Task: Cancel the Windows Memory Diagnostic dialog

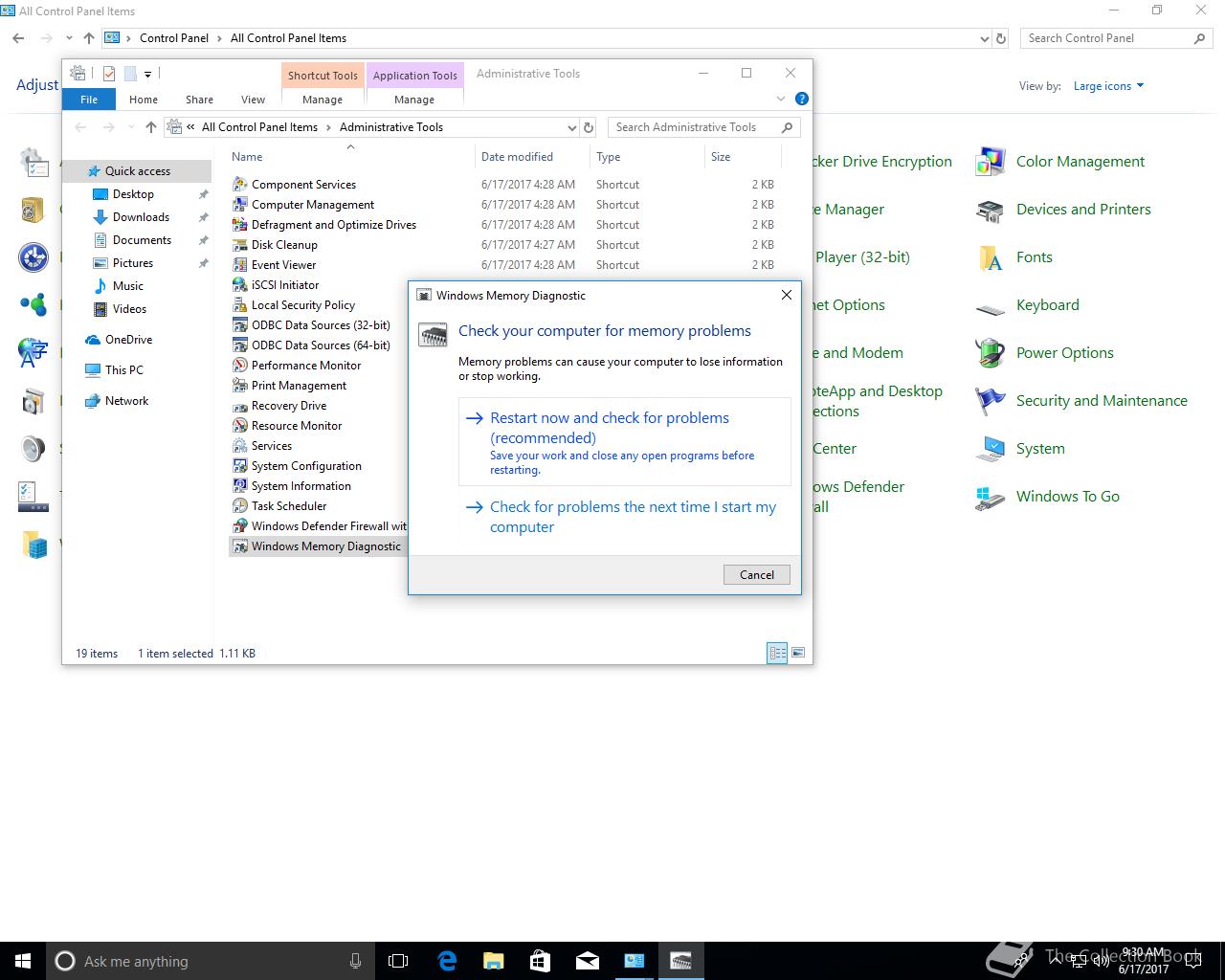Action: click(x=757, y=574)
